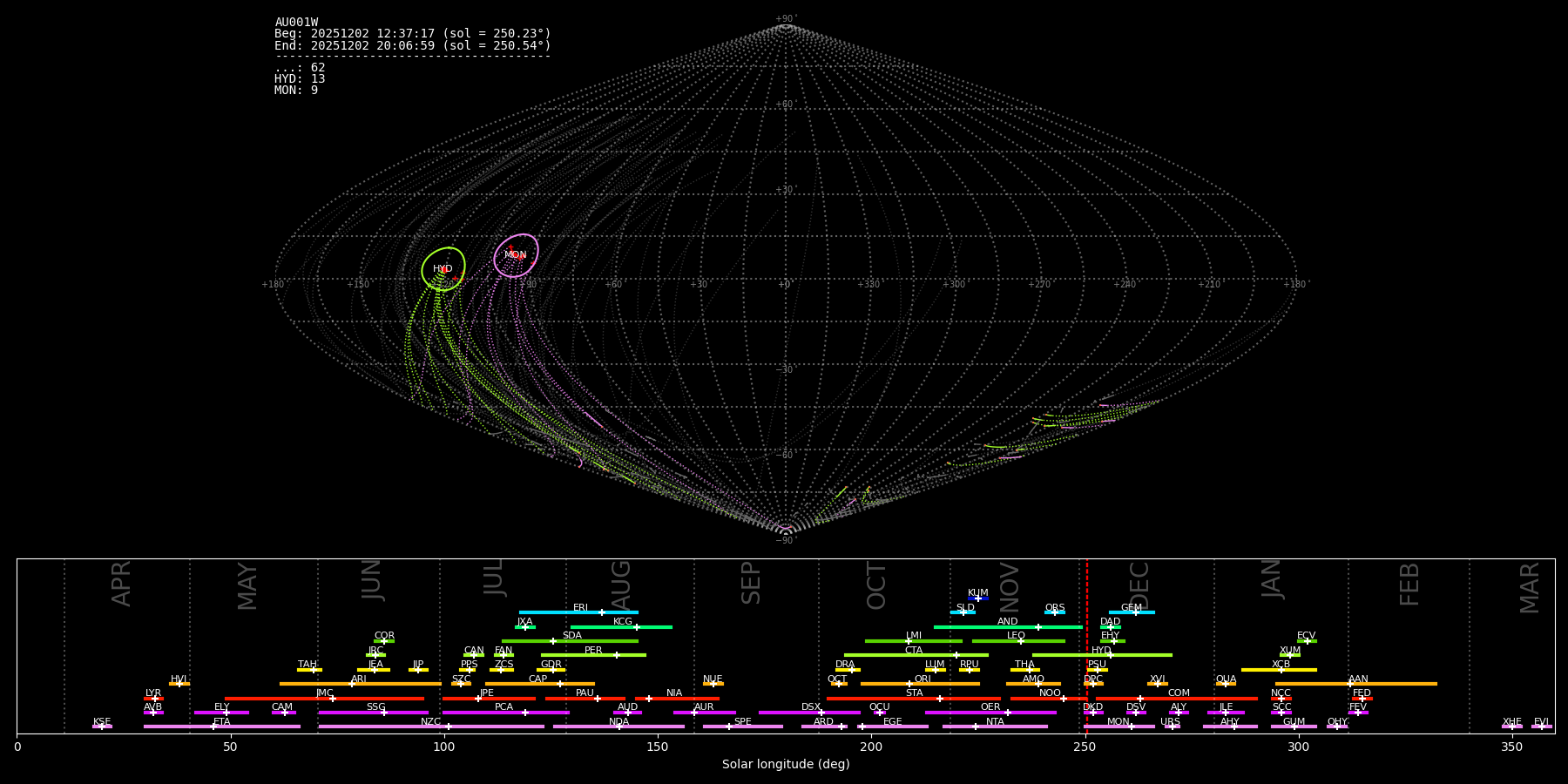1568x784 pixels.
Task: Select the orange AAN activity bar
Action: (x=1394, y=684)
